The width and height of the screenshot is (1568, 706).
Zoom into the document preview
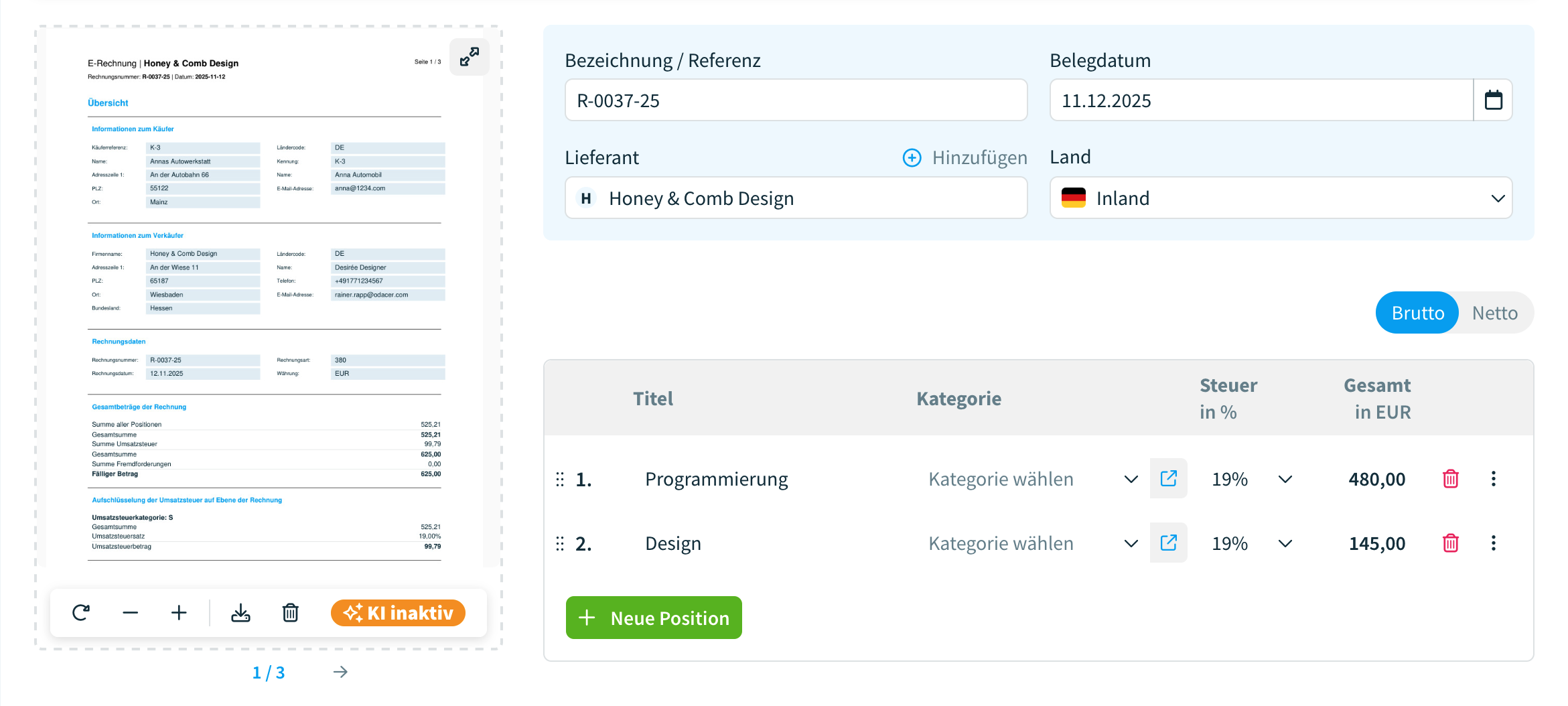coord(179,612)
